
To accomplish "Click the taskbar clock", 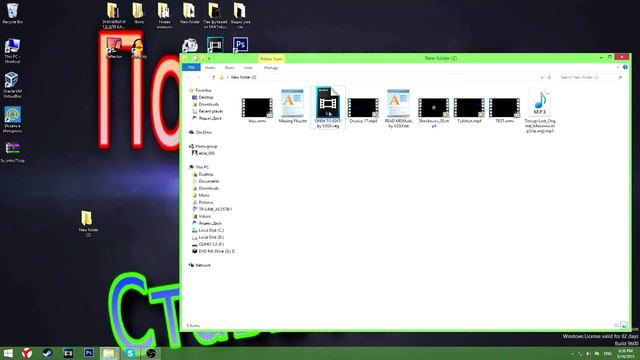I will point(625,353).
